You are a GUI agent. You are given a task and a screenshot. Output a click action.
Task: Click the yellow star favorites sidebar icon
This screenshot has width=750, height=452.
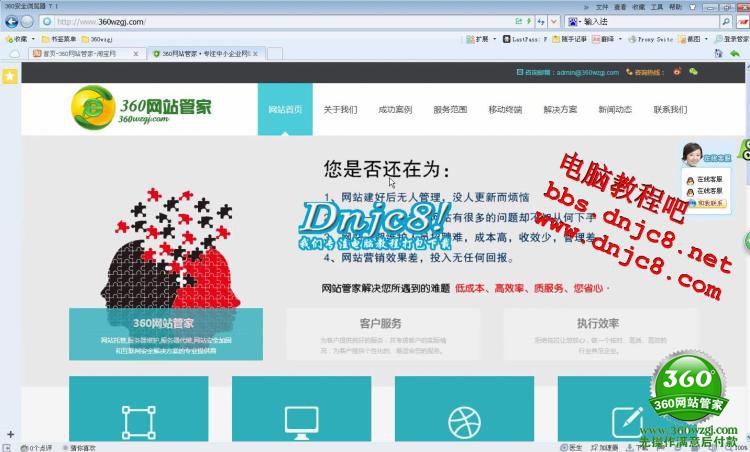[10, 76]
